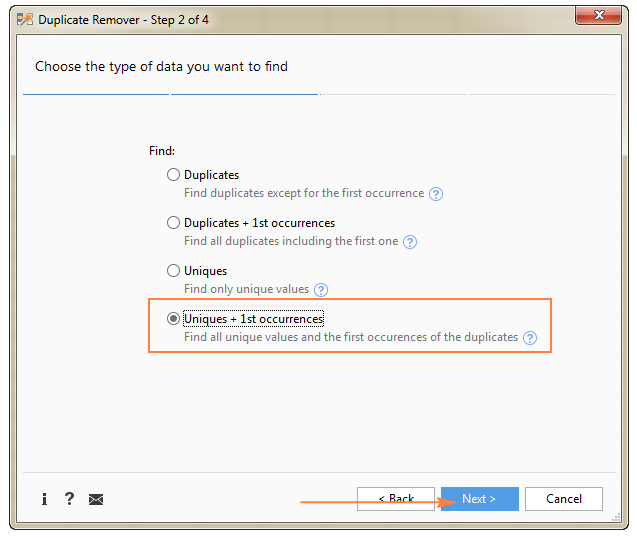Image resolution: width=637 pixels, height=547 pixels.
Task: Pick Uniques + 1st occurrences radio button
Action: [x=174, y=319]
